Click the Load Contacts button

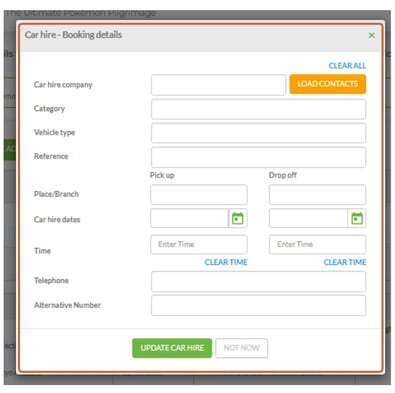pyautogui.click(x=328, y=84)
